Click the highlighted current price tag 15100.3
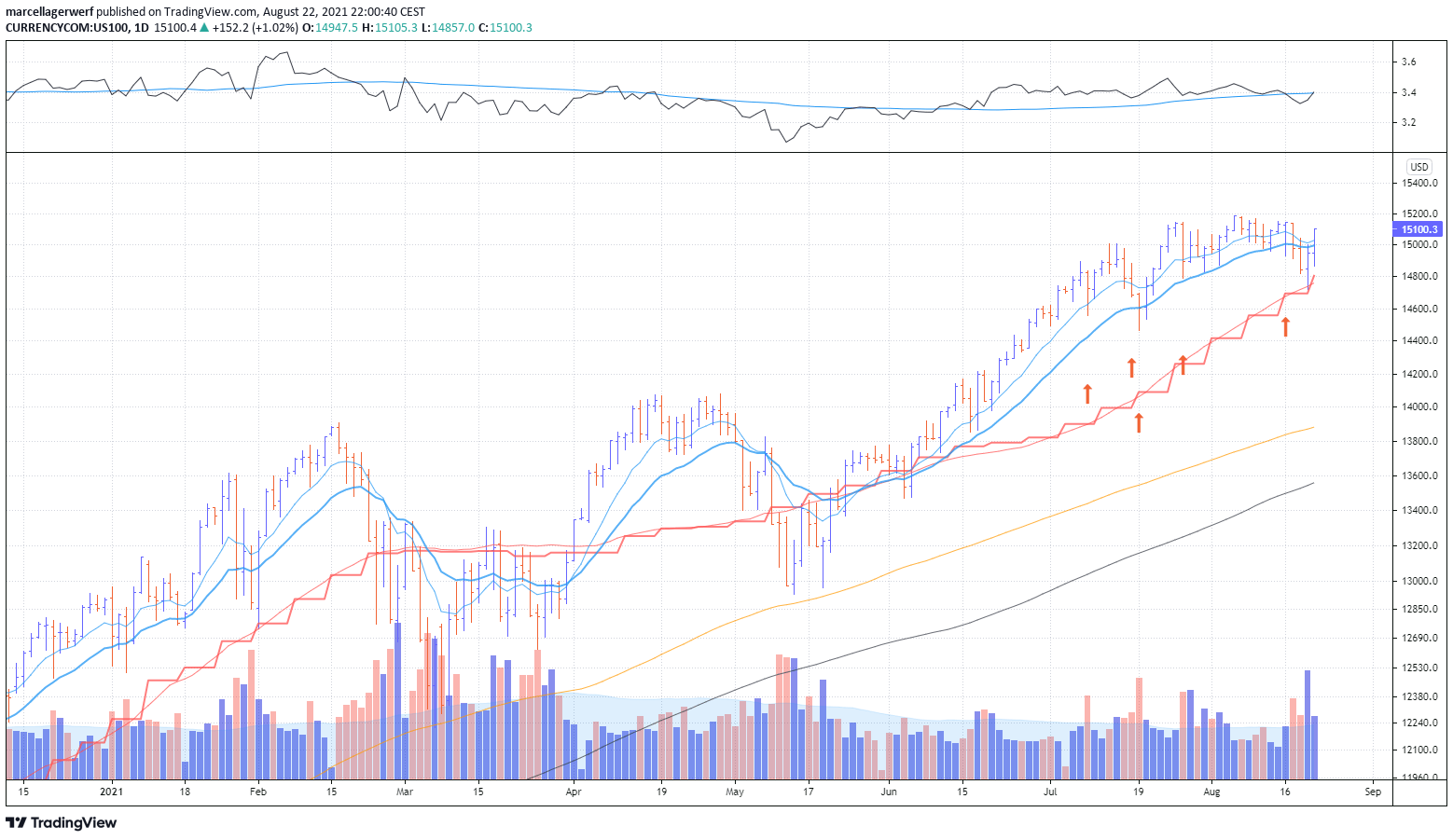Image resolution: width=1453 pixels, height=840 pixels. [x=1418, y=229]
